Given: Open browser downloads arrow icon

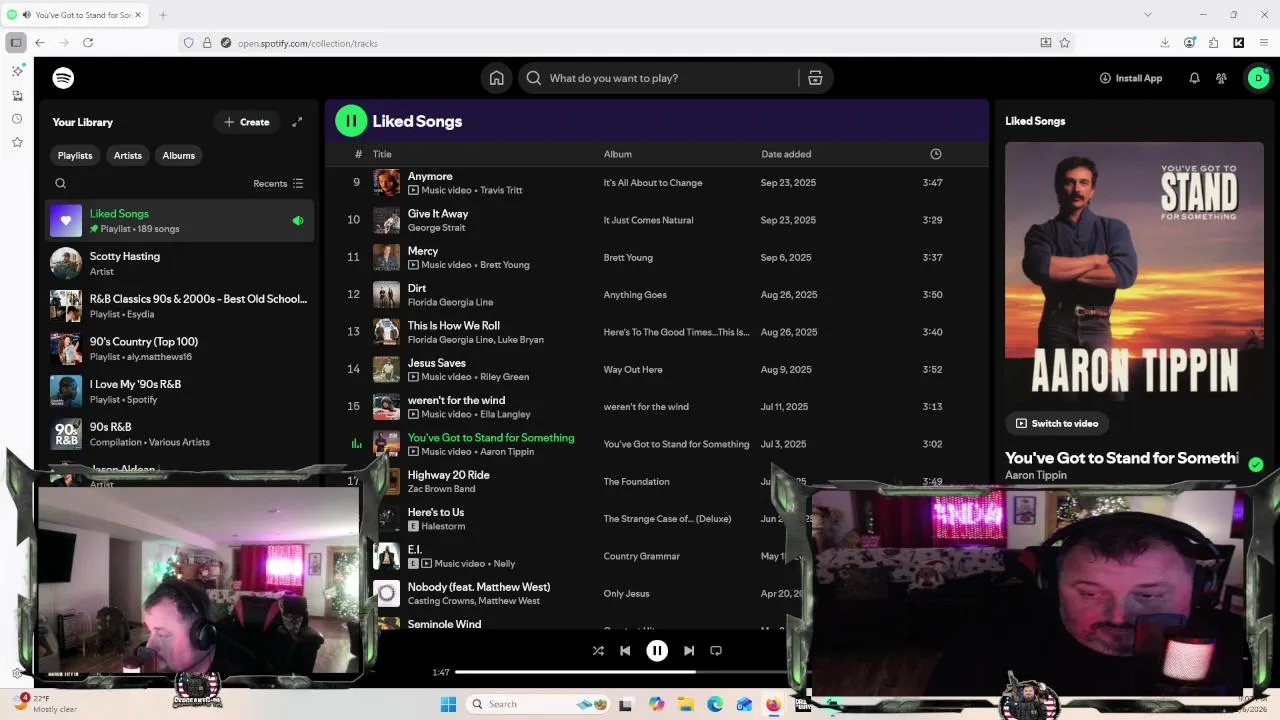Looking at the screenshot, I should coord(1165,43).
